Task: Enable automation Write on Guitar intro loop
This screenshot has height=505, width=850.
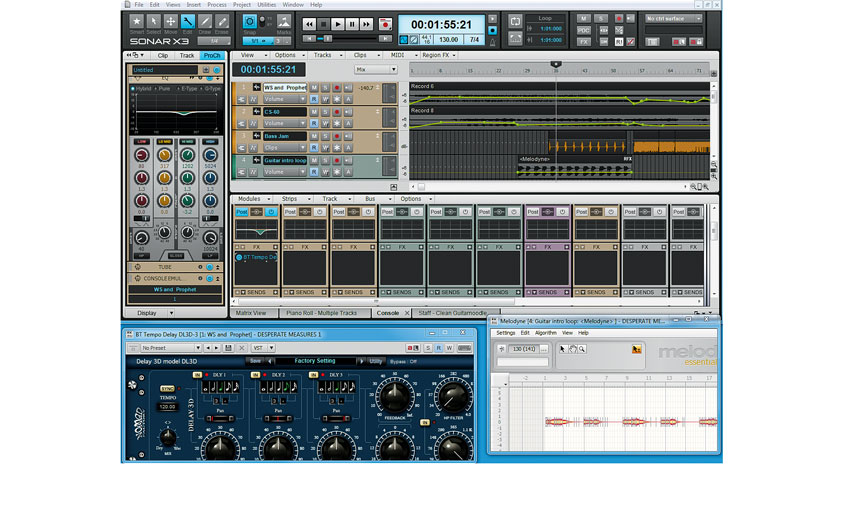Action: pos(325,172)
